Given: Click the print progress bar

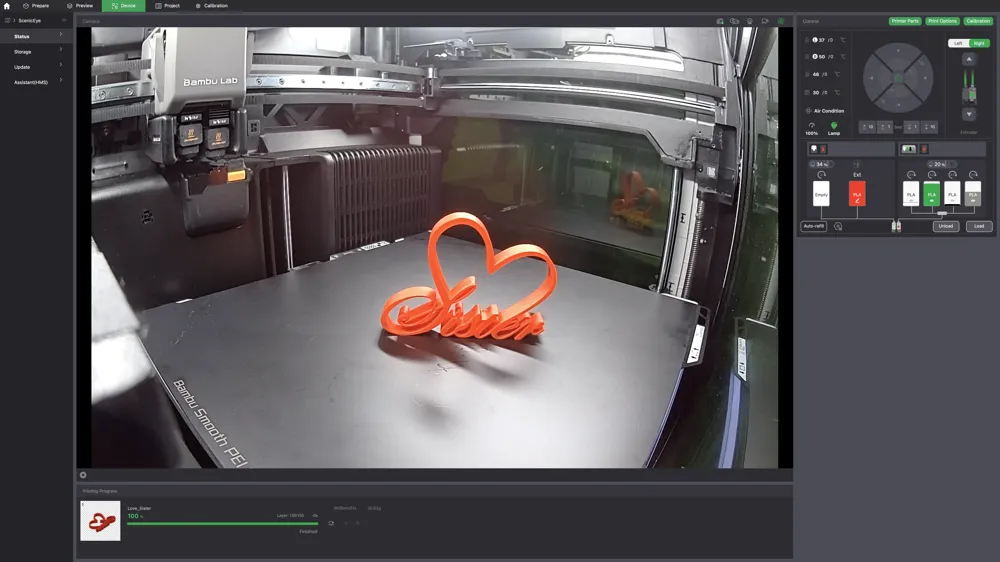Looking at the screenshot, I should [x=223, y=524].
